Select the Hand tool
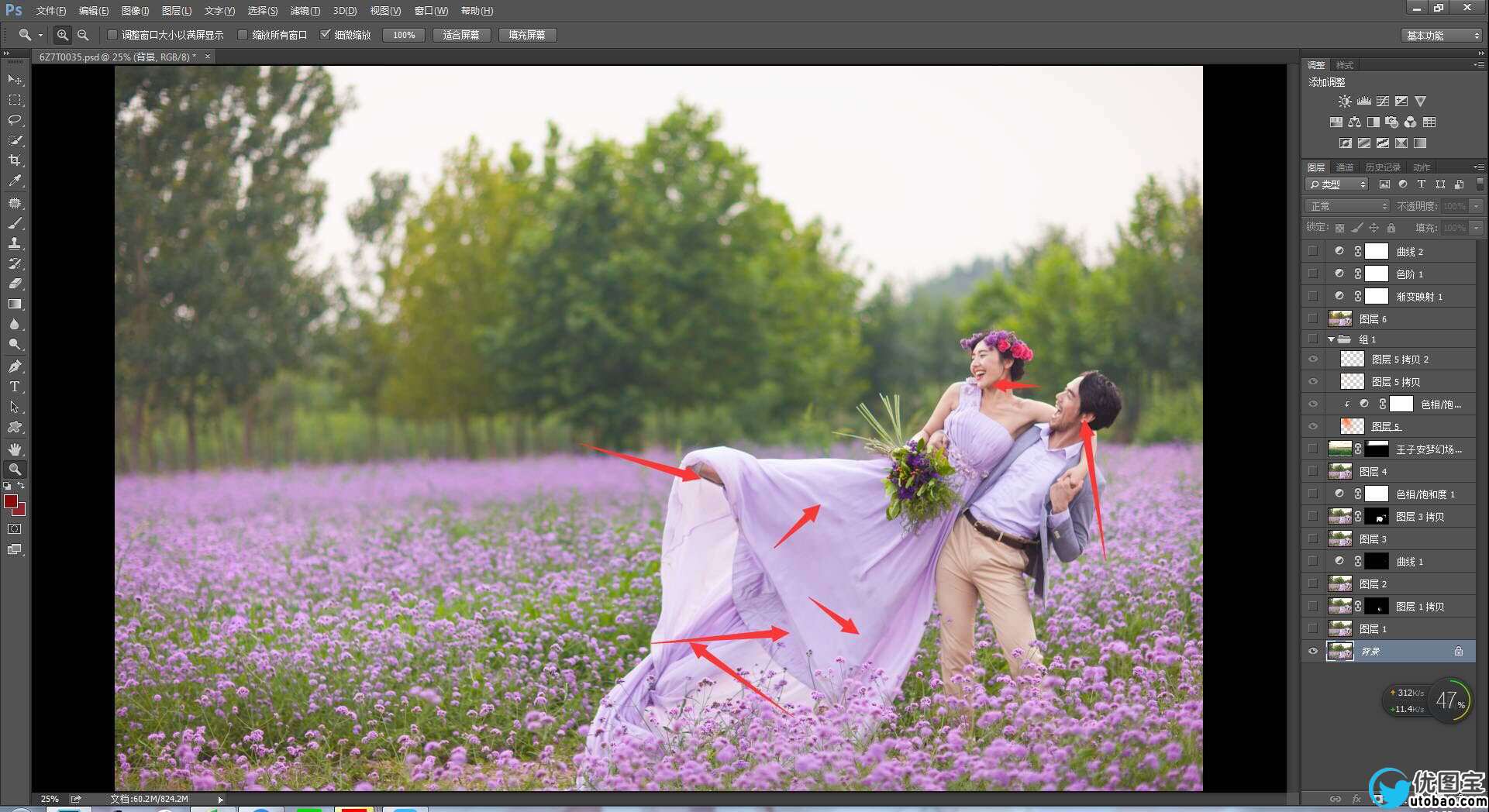Screen dimensions: 1489x812 pyautogui.click(x=15, y=449)
